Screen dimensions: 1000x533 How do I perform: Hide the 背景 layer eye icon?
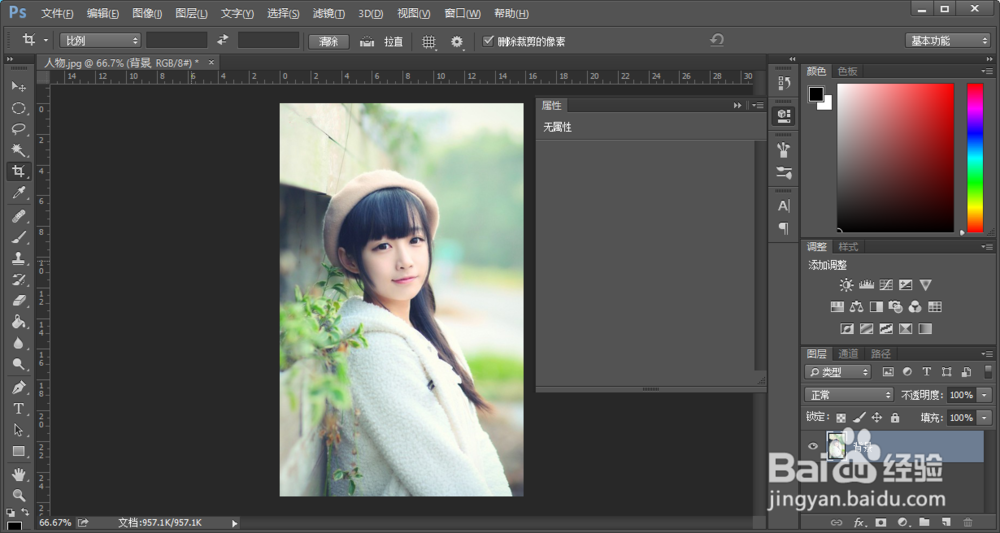click(812, 446)
